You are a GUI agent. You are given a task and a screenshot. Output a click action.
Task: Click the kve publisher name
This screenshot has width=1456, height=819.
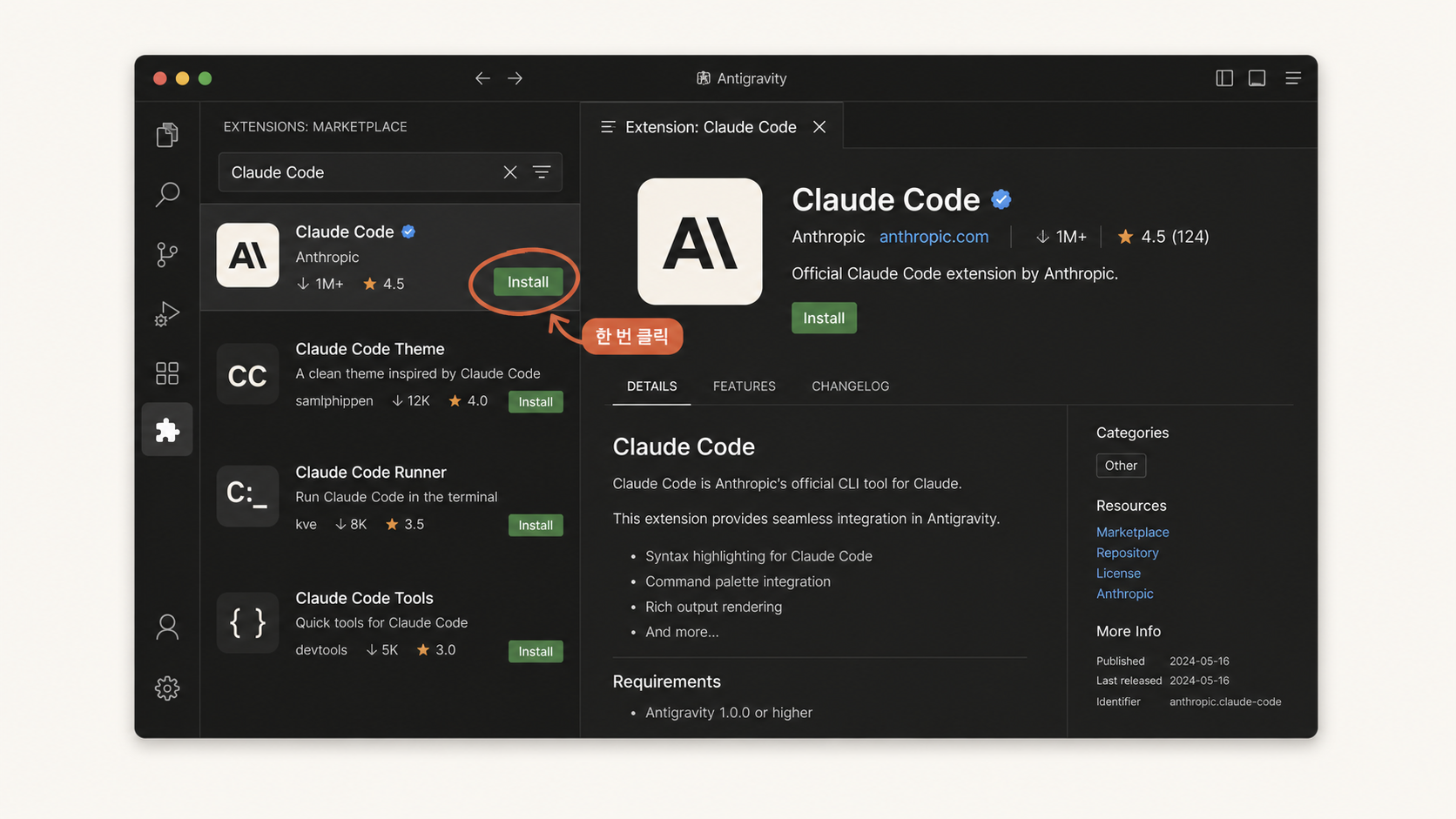(306, 524)
